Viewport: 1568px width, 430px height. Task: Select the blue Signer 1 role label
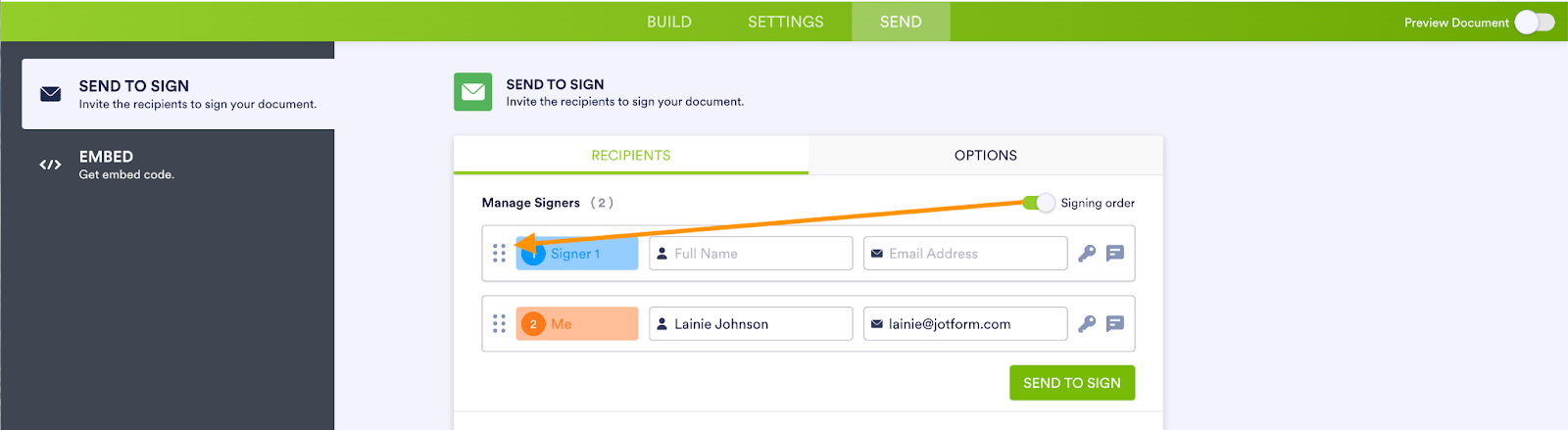point(577,254)
